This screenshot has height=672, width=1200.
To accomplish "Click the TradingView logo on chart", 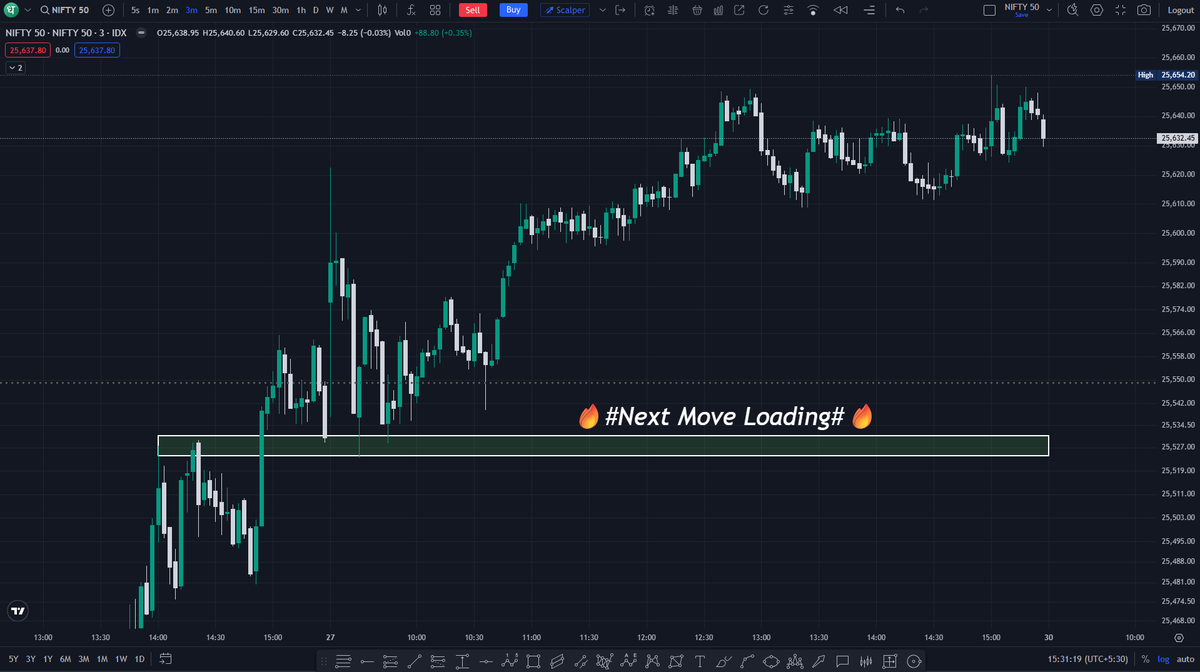I will tap(17, 610).
